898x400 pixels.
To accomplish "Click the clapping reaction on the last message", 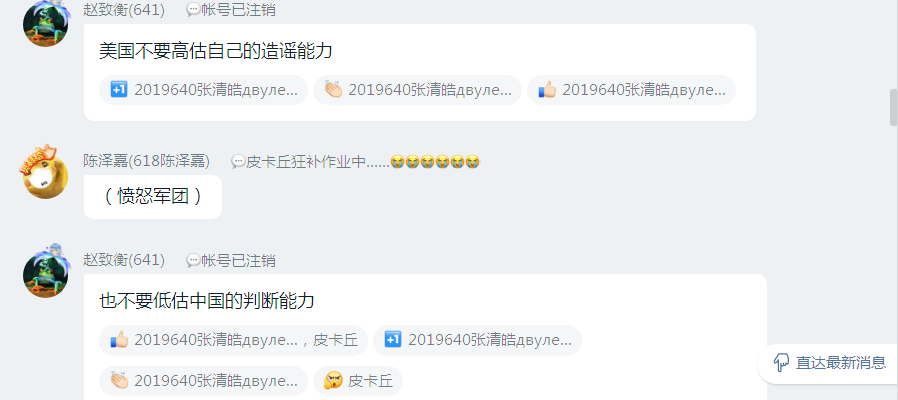I will pos(203,381).
